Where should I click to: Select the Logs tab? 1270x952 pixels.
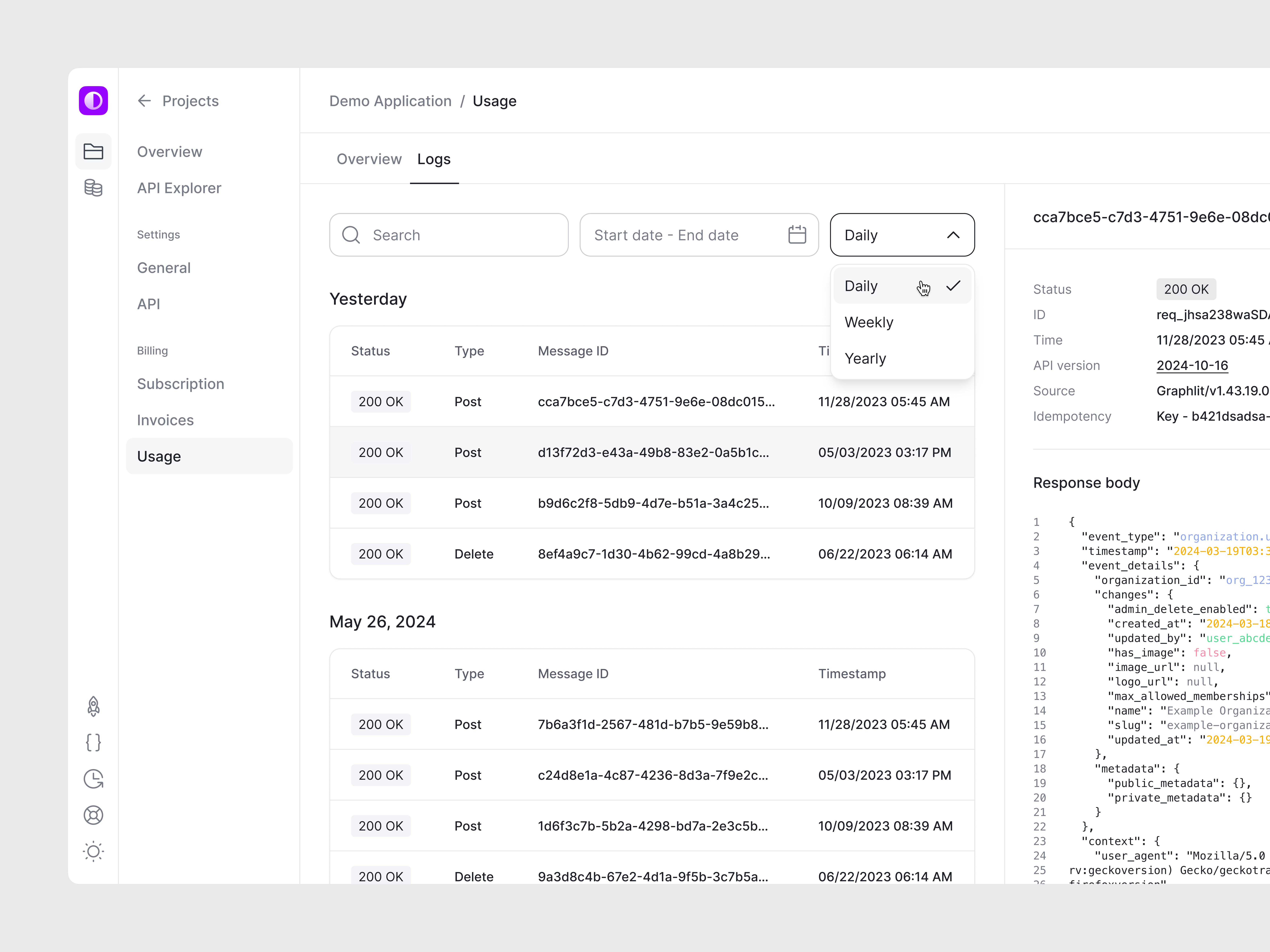pyautogui.click(x=434, y=159)
